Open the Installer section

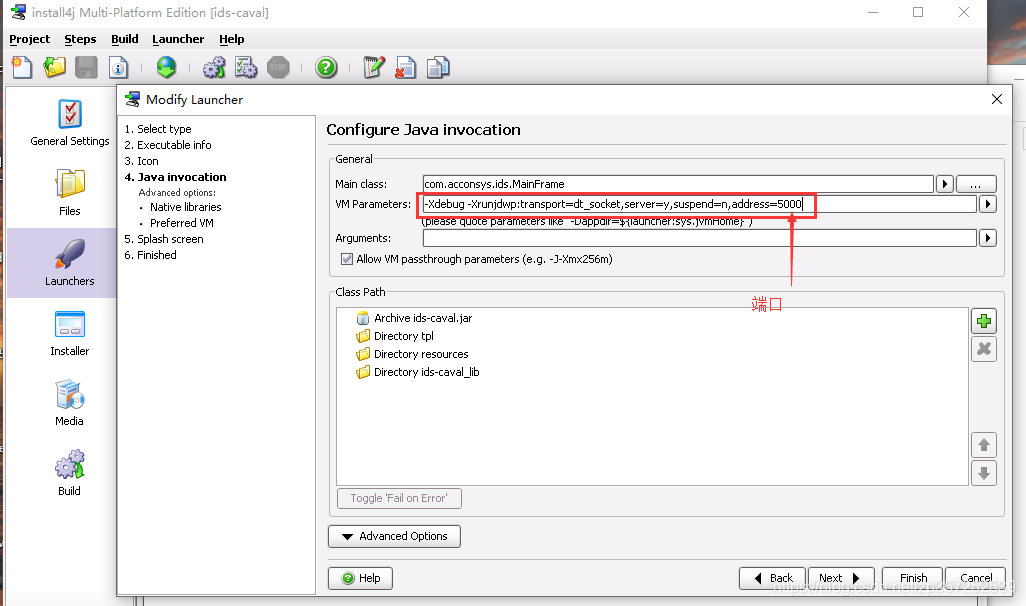click(69, 333)
